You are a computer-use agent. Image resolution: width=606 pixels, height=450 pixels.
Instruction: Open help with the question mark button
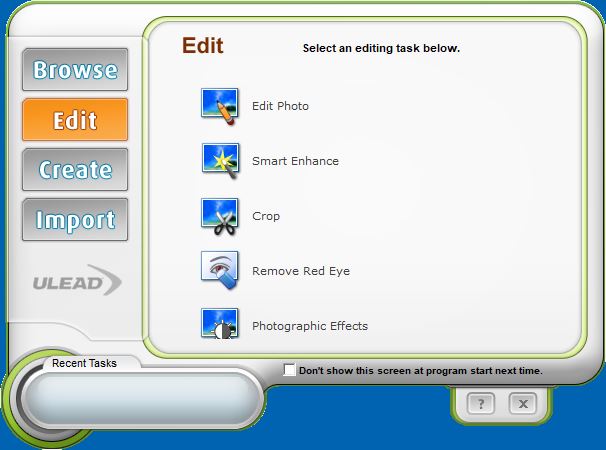click(480, 404)
